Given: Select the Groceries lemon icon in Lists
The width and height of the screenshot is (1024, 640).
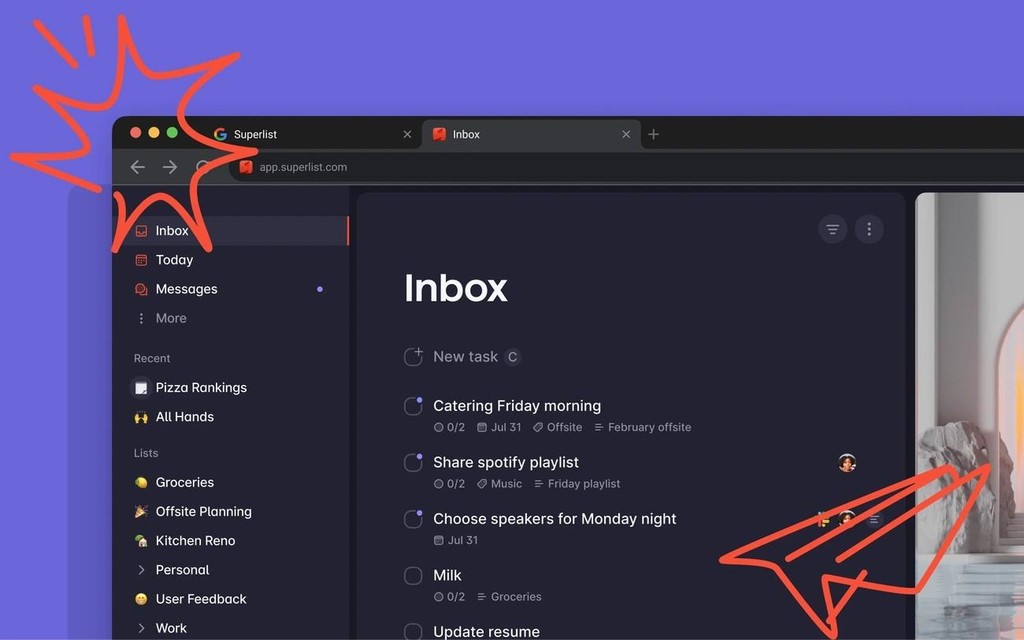Looking at the screenshot, I should coord(140,482).
